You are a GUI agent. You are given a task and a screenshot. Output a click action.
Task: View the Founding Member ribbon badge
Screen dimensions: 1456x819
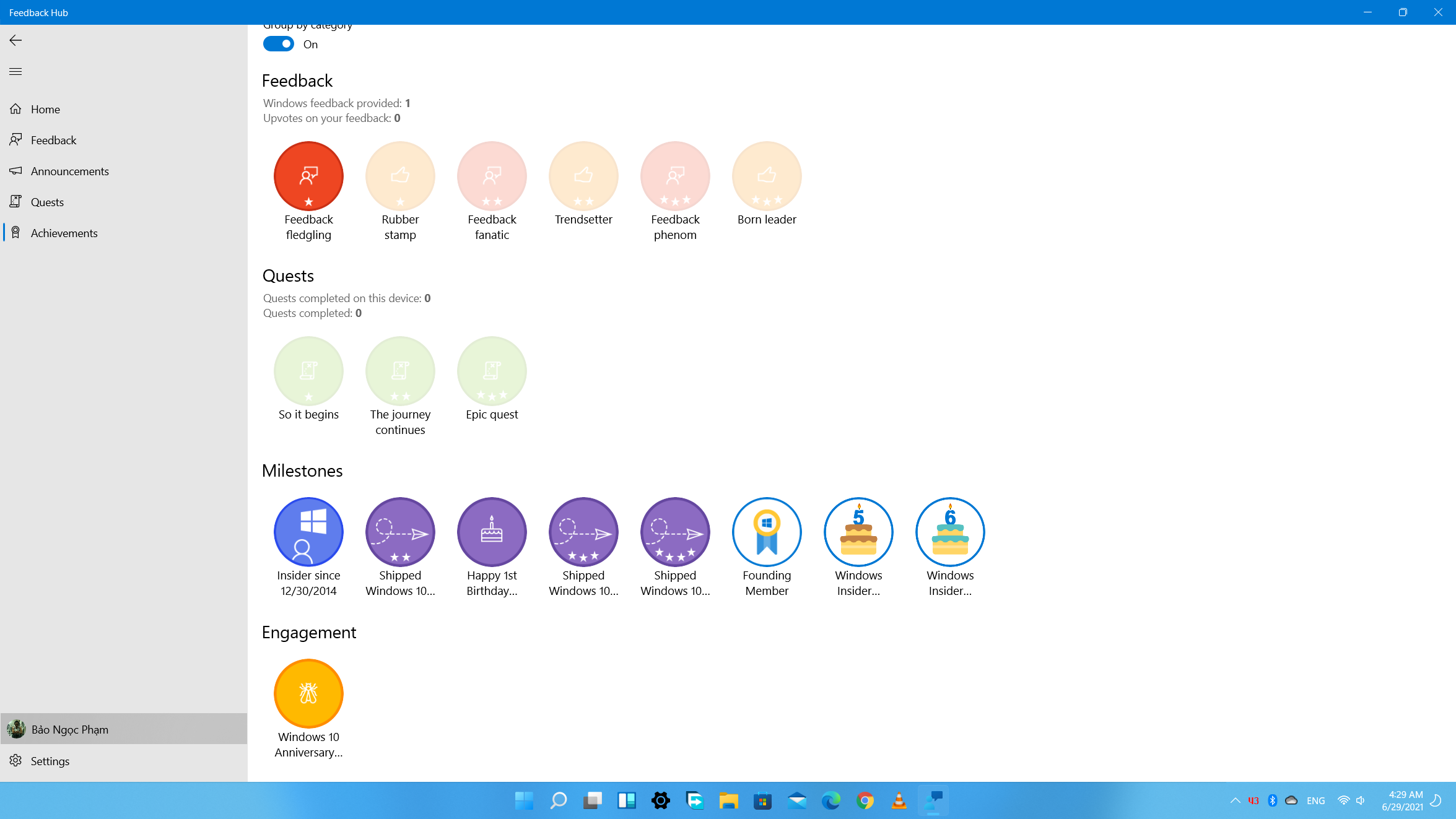[767, 532]
